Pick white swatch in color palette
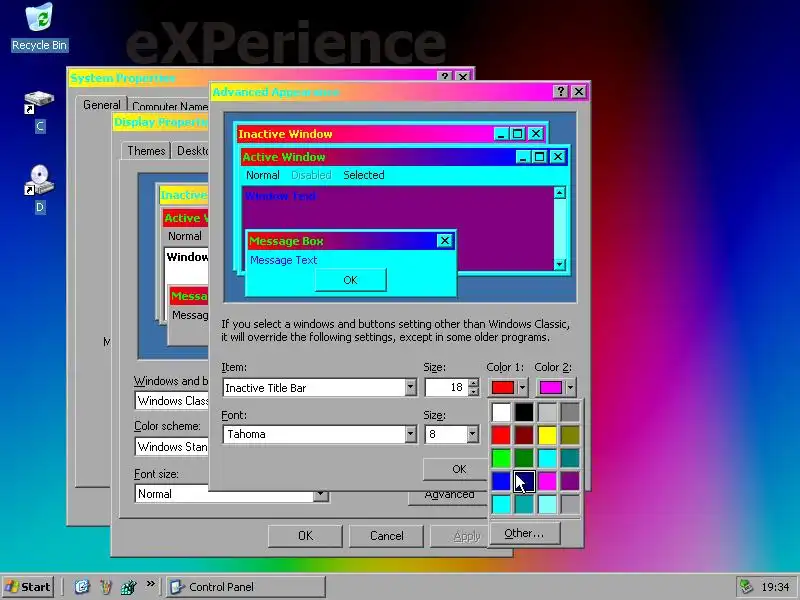Image resolution: width=800 pixels, height=600 pixels. coord(501,412)
